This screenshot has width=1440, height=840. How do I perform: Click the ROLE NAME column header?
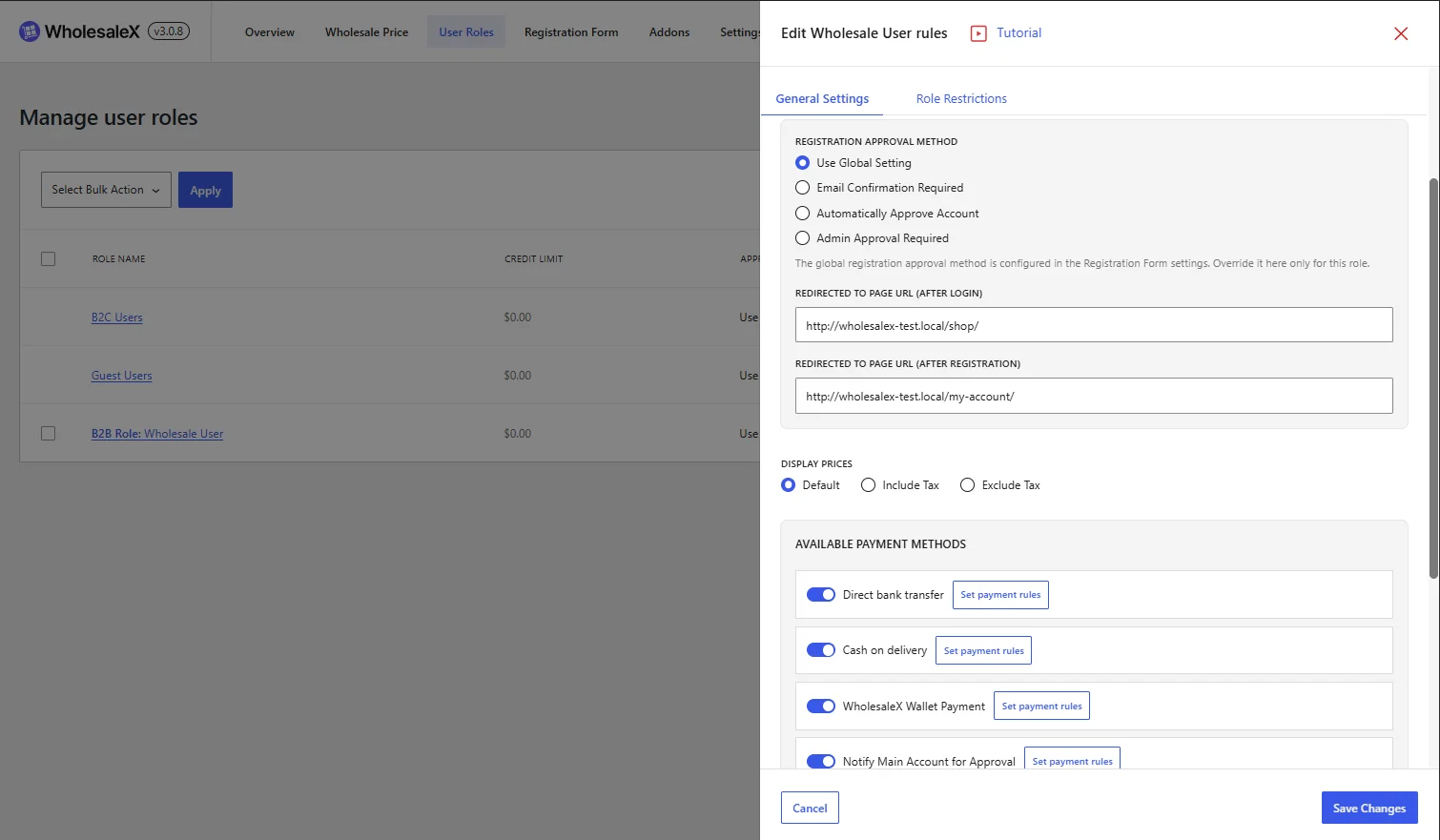(x=119, y=259)
